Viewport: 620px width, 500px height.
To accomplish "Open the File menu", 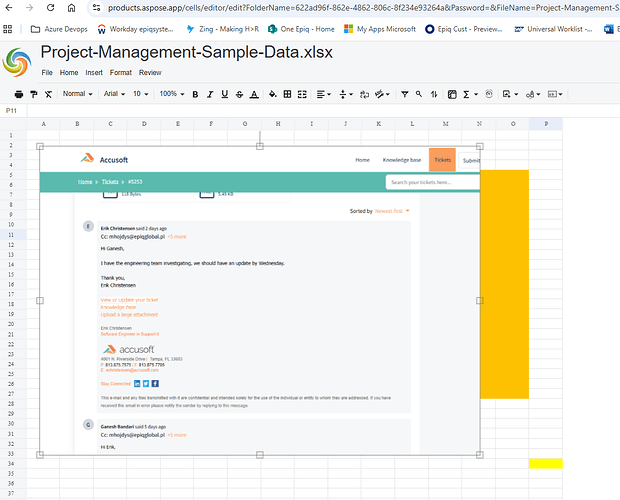I will click(47, 73).
